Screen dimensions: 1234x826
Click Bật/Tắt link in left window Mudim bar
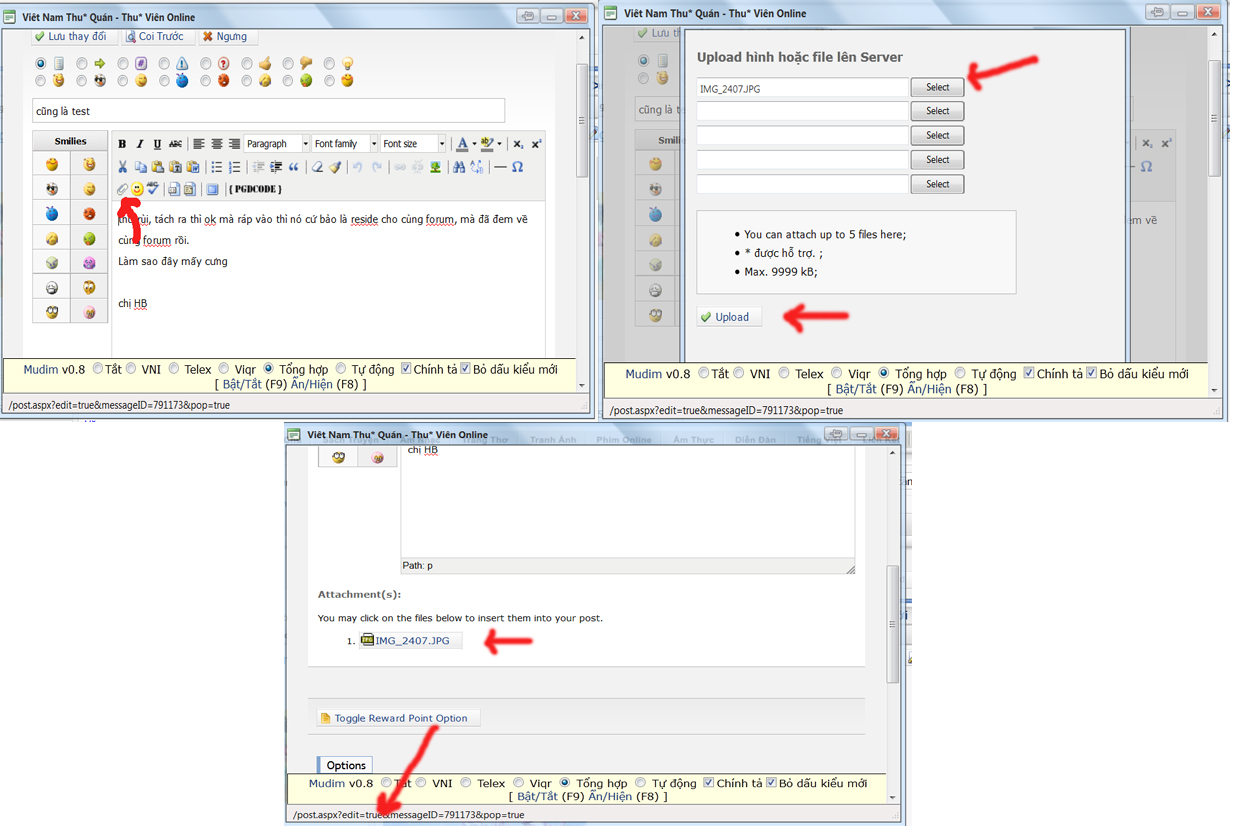click(240, 384)
